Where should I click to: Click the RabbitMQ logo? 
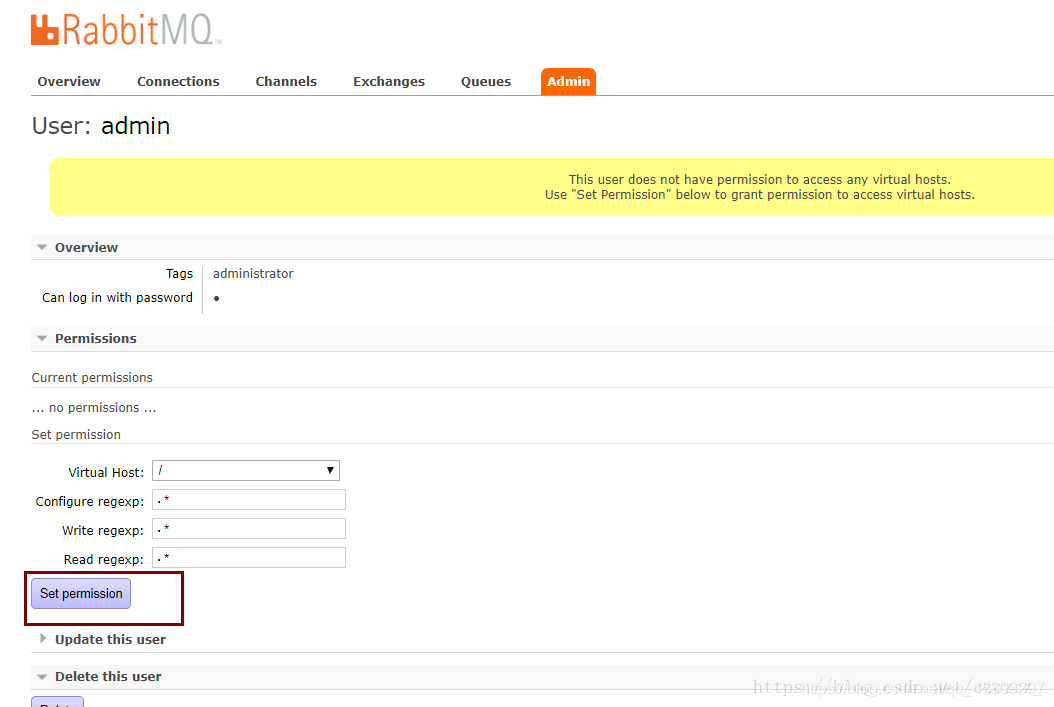coord(126,30)
